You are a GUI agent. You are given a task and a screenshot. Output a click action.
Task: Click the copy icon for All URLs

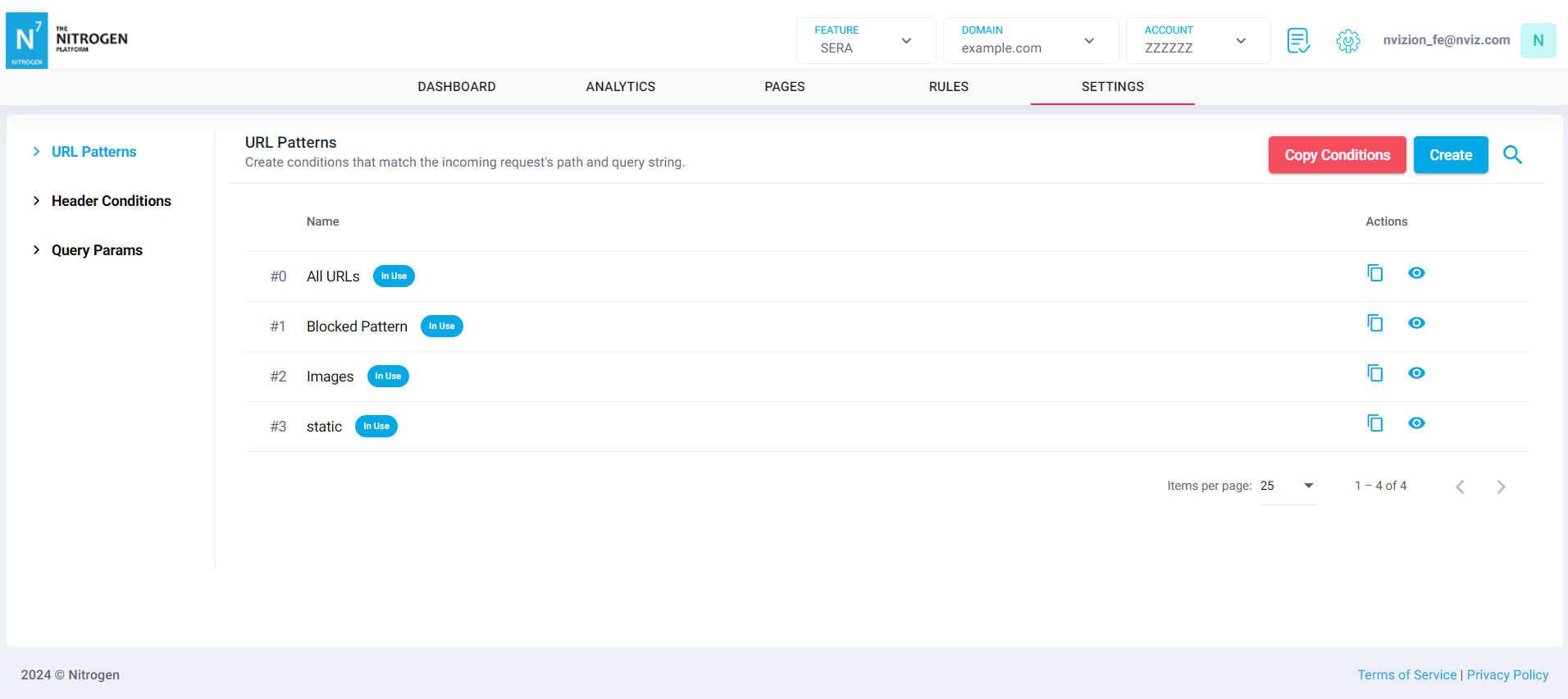1374,273
